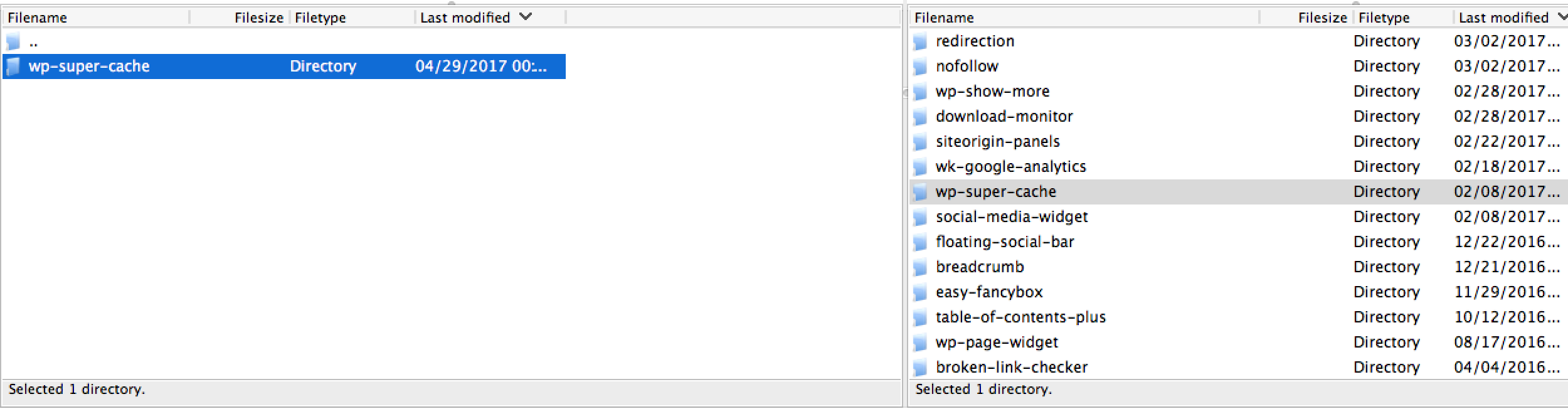The height and width of the screenshot is (409, 1568).
Task: Open the parent directory '..' folder icon
Action: (x=13, y=42)
